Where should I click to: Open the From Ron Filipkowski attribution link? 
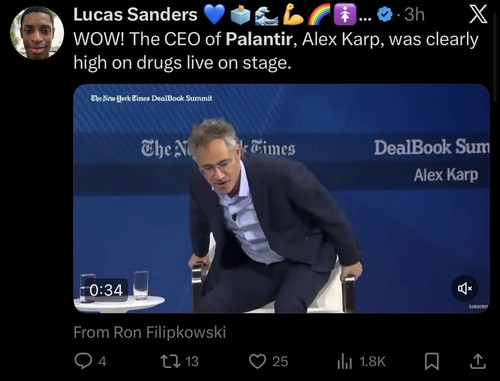coord(150,332)
